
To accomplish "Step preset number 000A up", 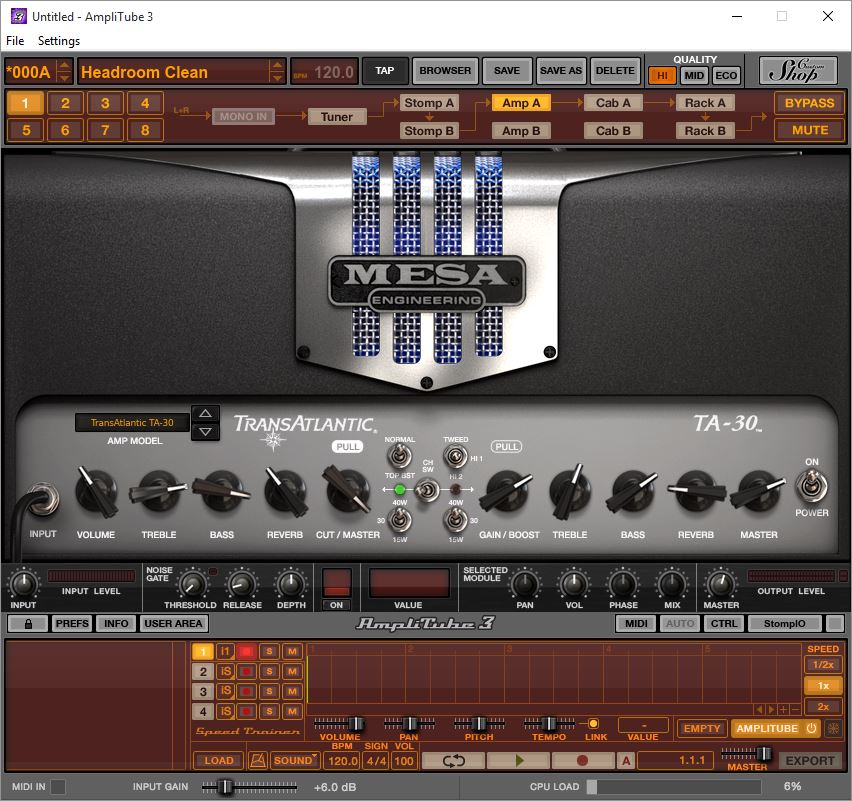I will (x=64, y=65).
